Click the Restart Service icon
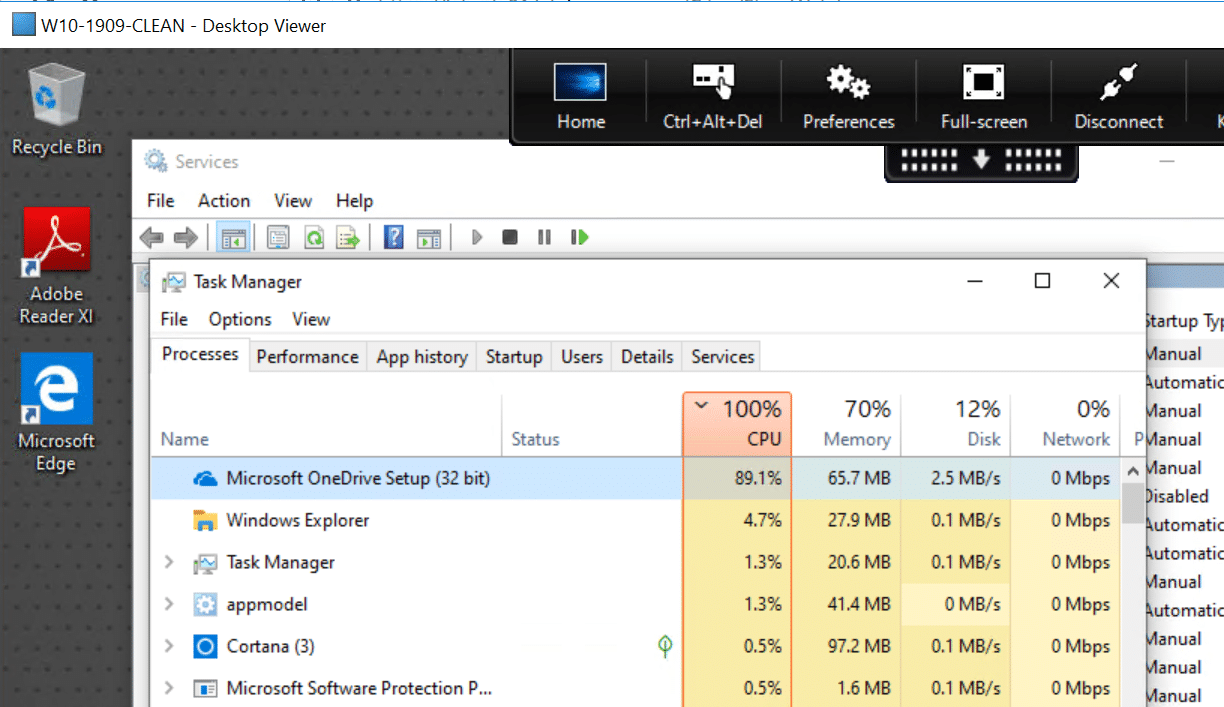The image size is (1224, 707). click(x=579, y=238)
